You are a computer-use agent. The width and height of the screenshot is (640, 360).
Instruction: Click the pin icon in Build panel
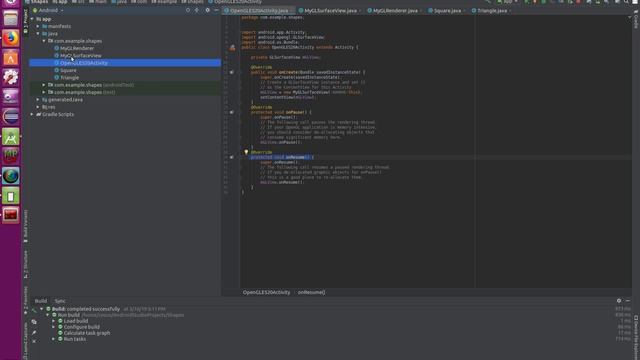pos(34,333)
